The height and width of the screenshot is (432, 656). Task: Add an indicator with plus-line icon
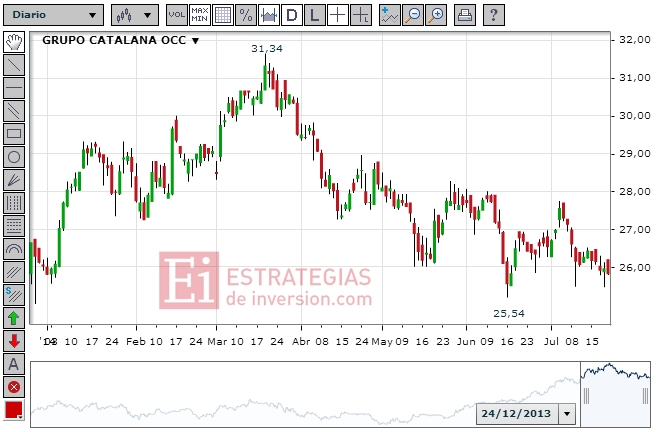pyautogui.click(x=390, y=15)
